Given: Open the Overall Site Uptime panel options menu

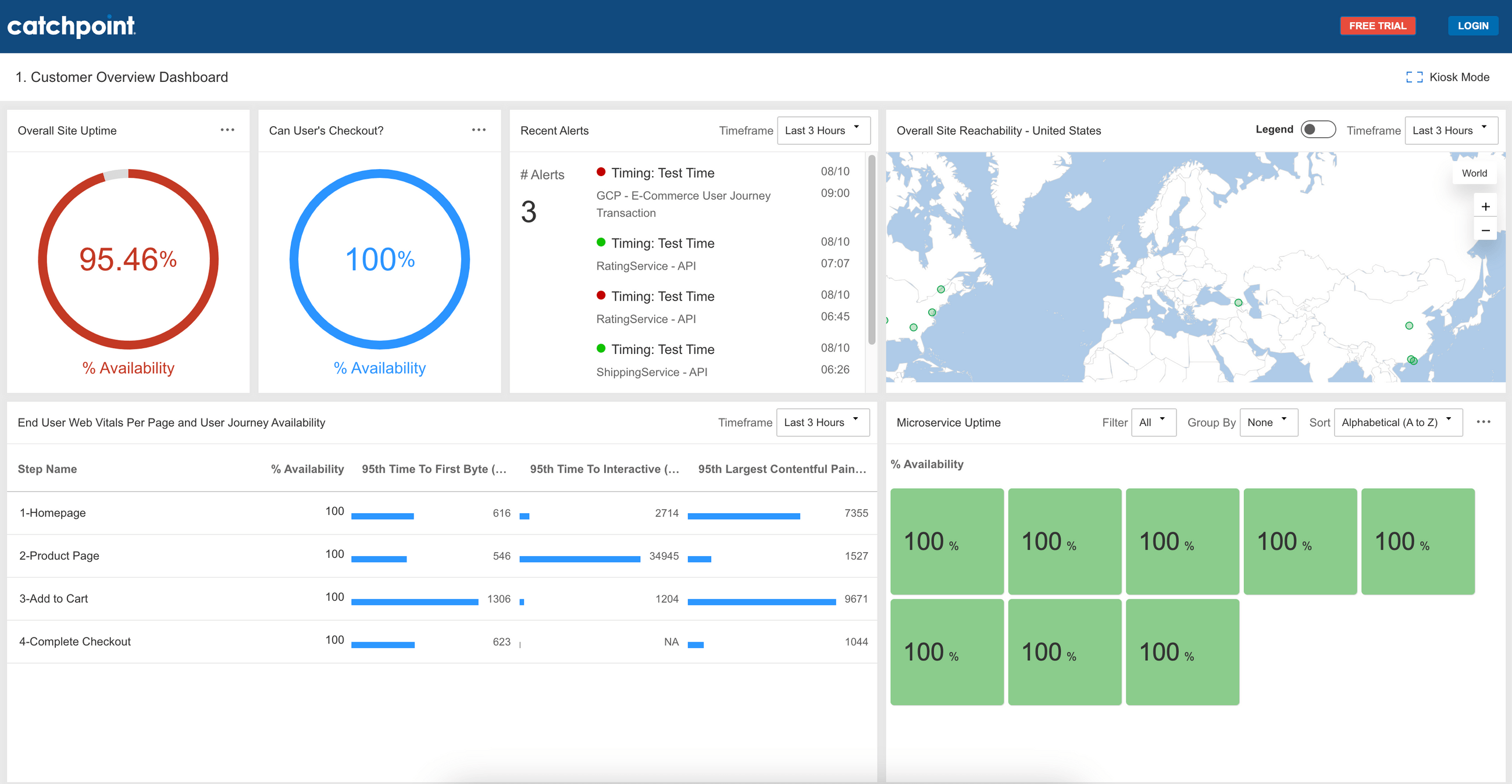Looking at the screenshot, I should tap(228, 130).
